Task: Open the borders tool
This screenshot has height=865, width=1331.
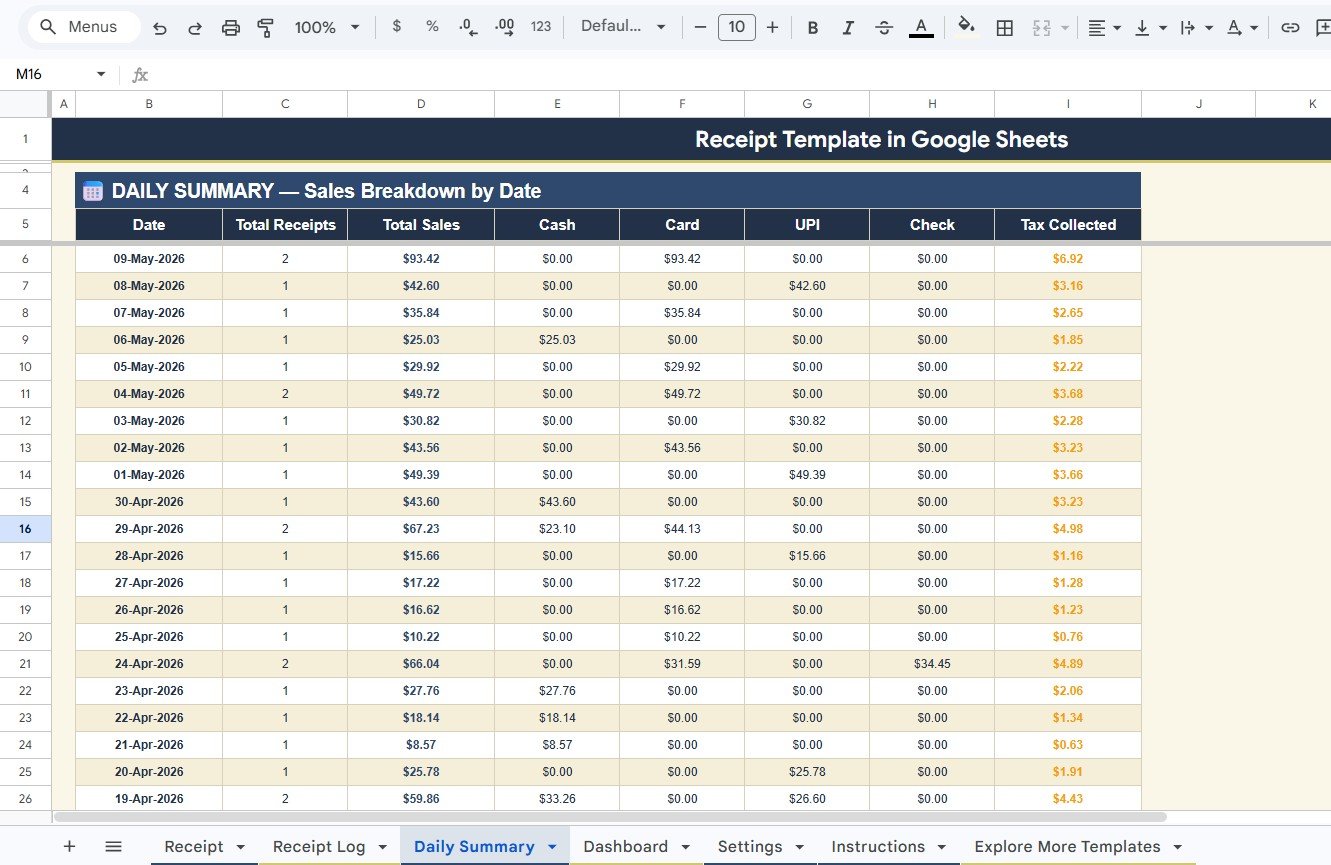Action: 1005,28
